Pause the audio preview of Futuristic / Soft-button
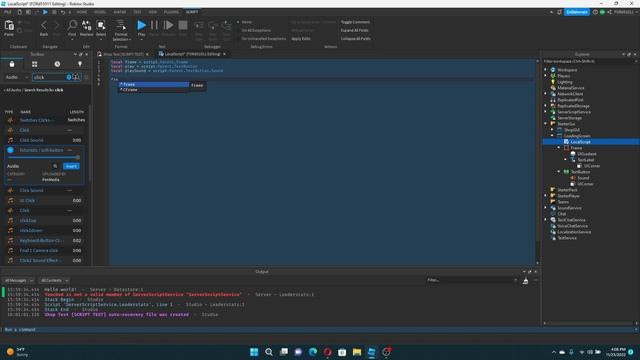The width and height of the screenshot is (640, 360). (x=10, y=150)
